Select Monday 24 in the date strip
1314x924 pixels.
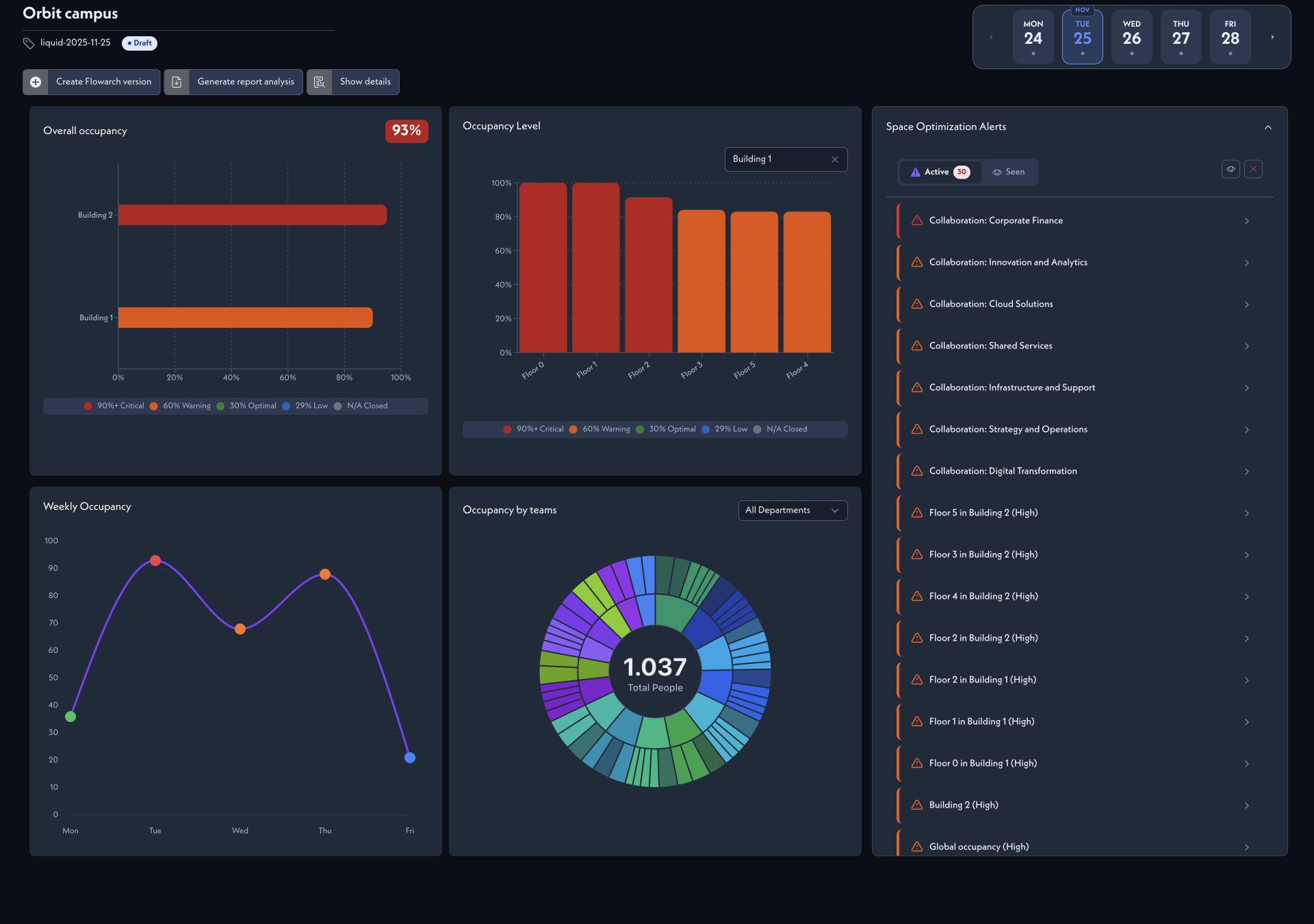(1033, 37)
